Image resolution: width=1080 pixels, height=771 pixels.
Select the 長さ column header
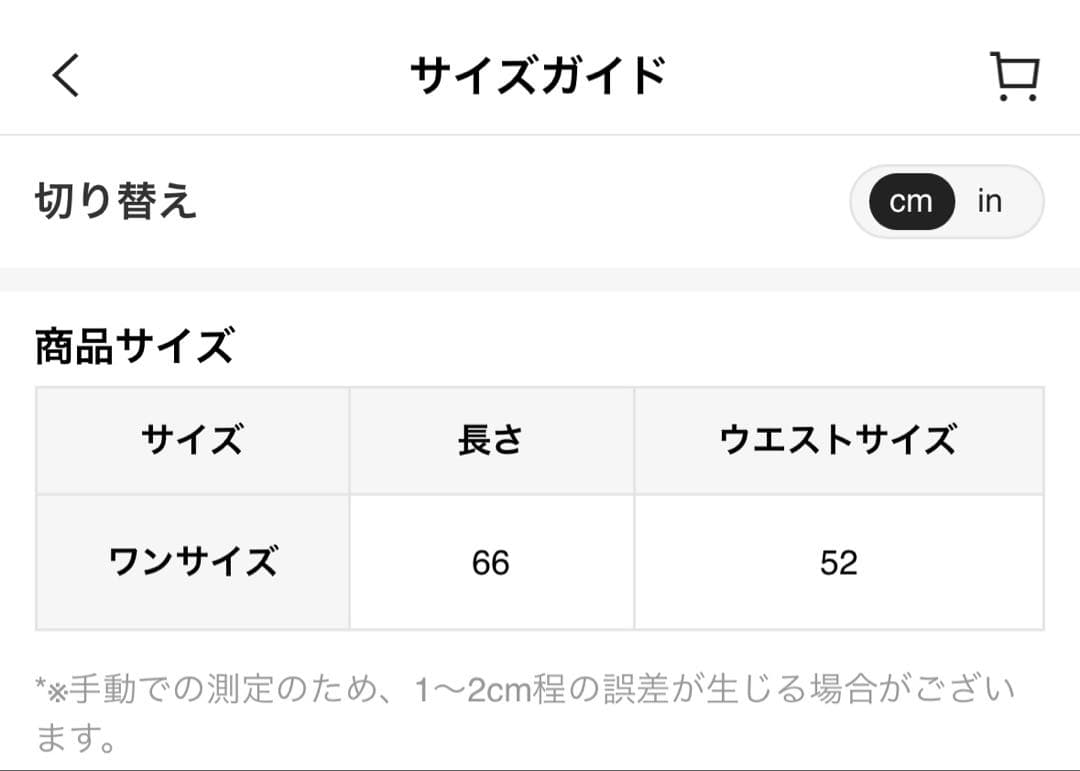point(490,440)
